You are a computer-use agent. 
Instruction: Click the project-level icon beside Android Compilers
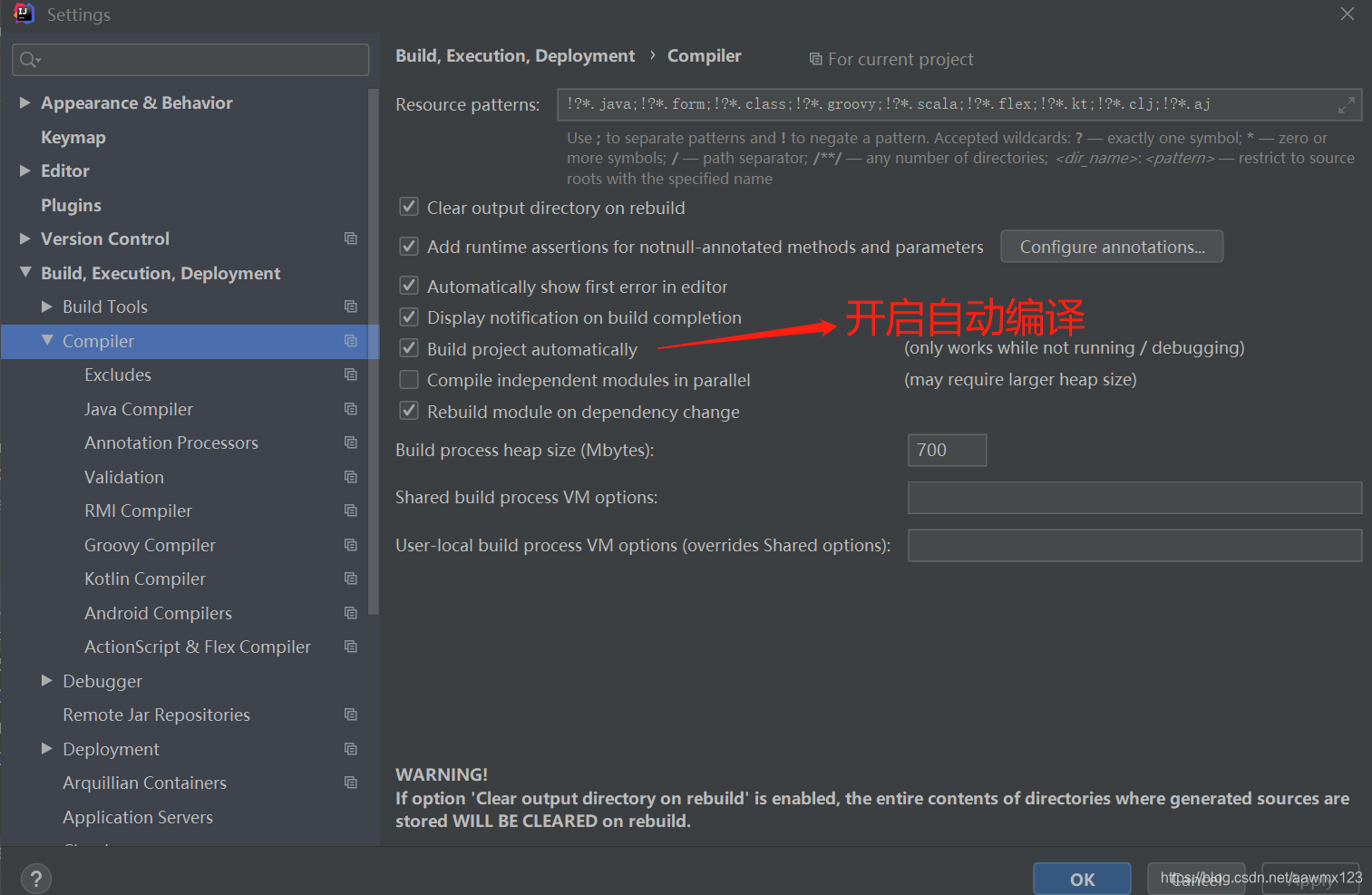(351, 613)
